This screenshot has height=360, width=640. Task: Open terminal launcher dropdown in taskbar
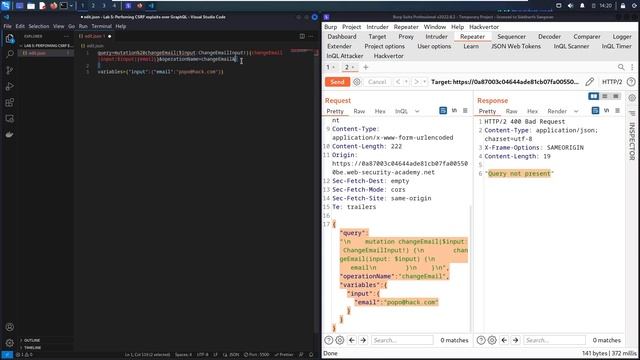pyautogui.click(x=71, y=6)
